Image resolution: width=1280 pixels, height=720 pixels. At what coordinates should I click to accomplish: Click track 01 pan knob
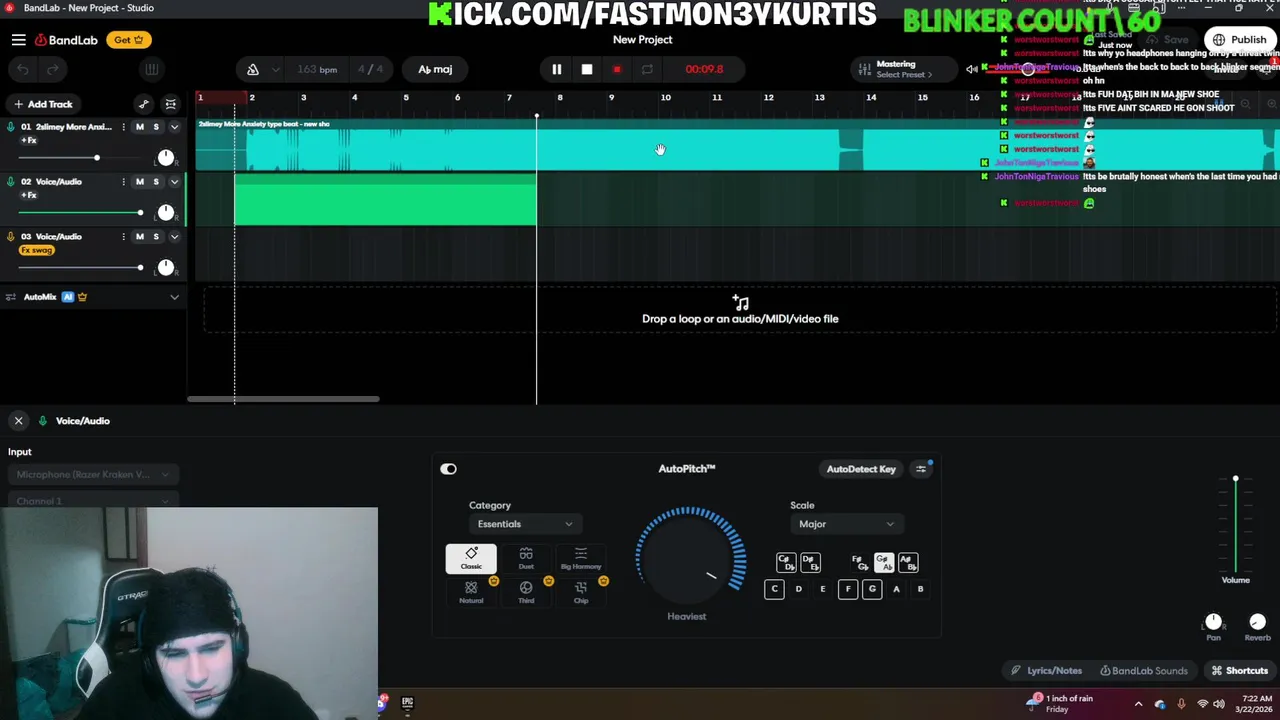coord(166,158)
